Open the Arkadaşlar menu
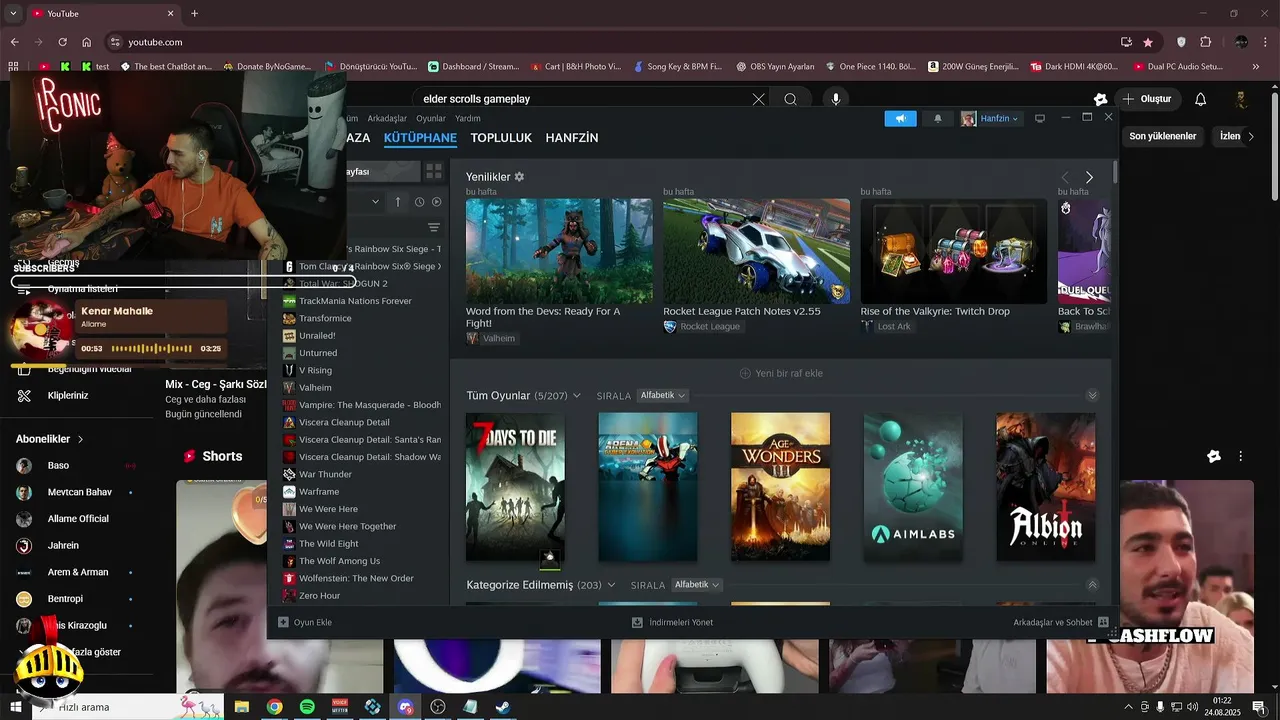 click(x=387, y=118)
